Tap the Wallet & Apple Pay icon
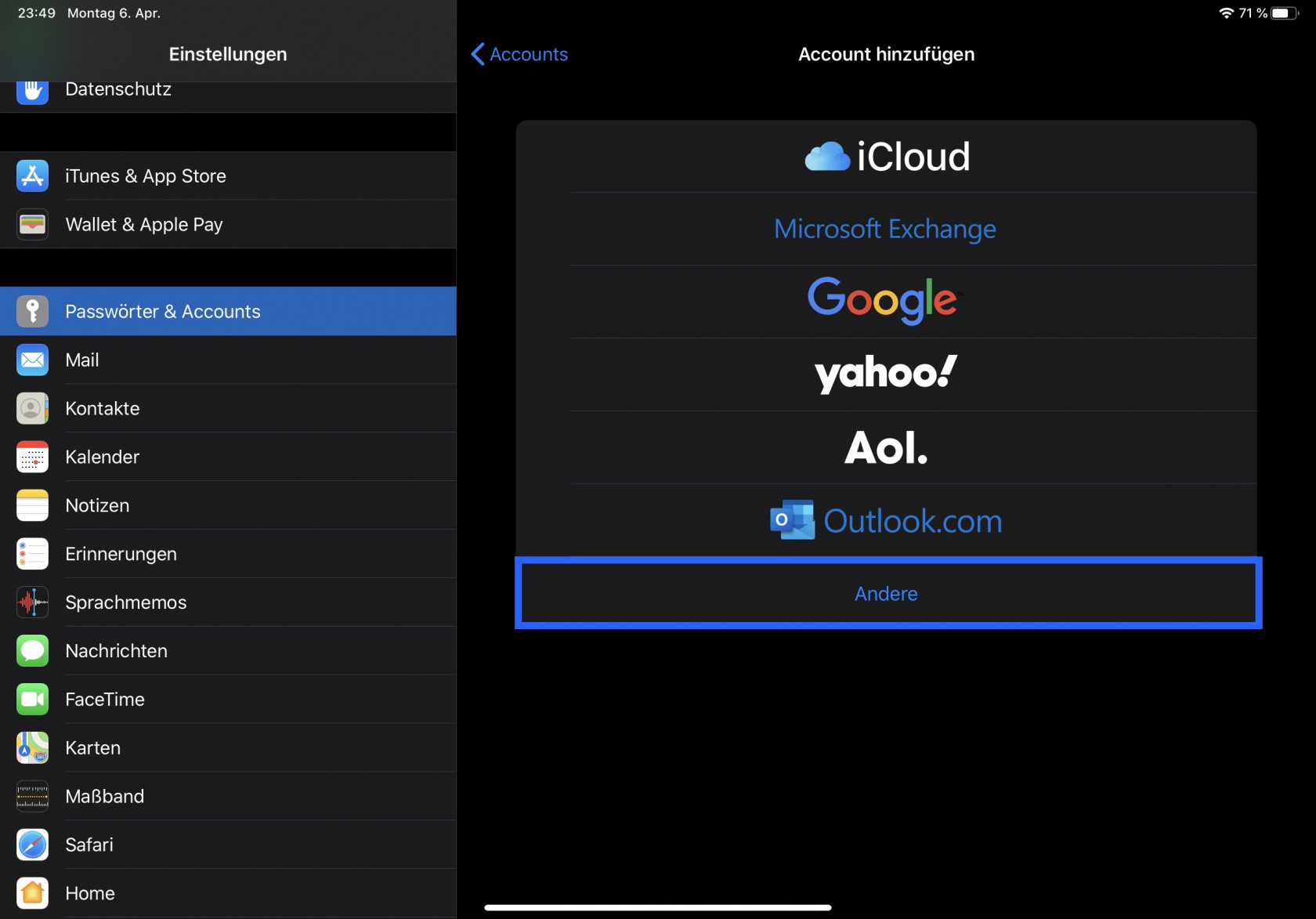This screenshot has height=919, width=1316. 32,224
